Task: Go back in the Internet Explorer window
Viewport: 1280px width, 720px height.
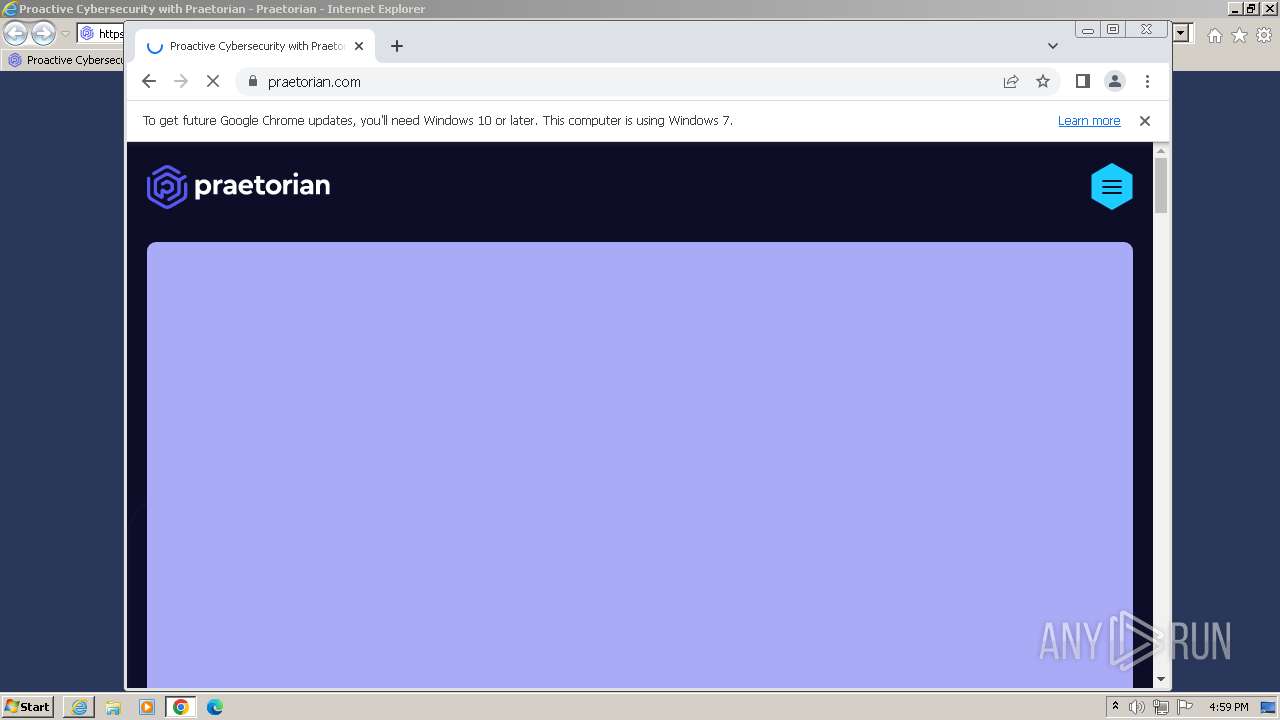Action: coord(16,34)
